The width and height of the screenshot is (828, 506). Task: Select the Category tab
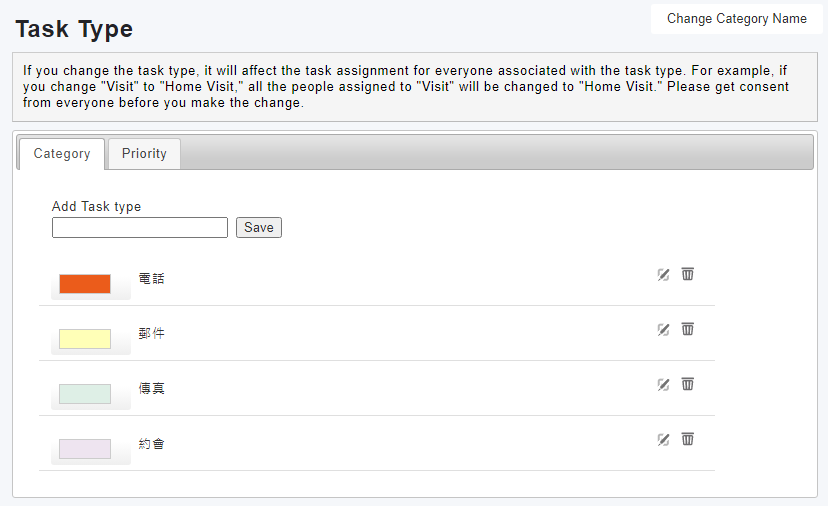(62, 154)
